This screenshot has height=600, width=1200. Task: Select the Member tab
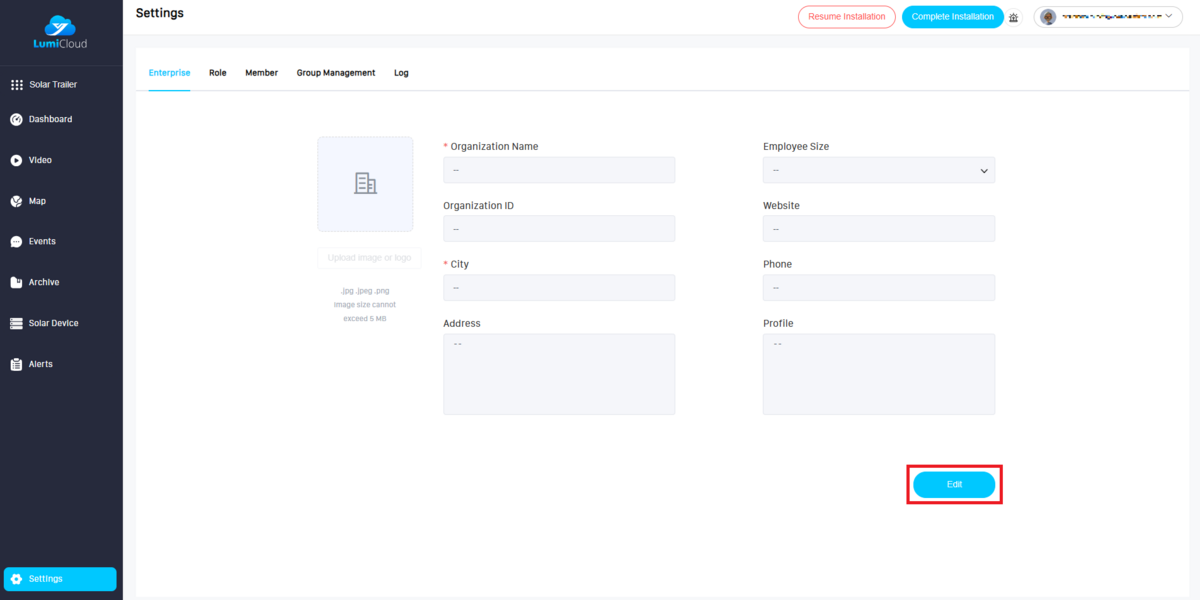[261, 73]
